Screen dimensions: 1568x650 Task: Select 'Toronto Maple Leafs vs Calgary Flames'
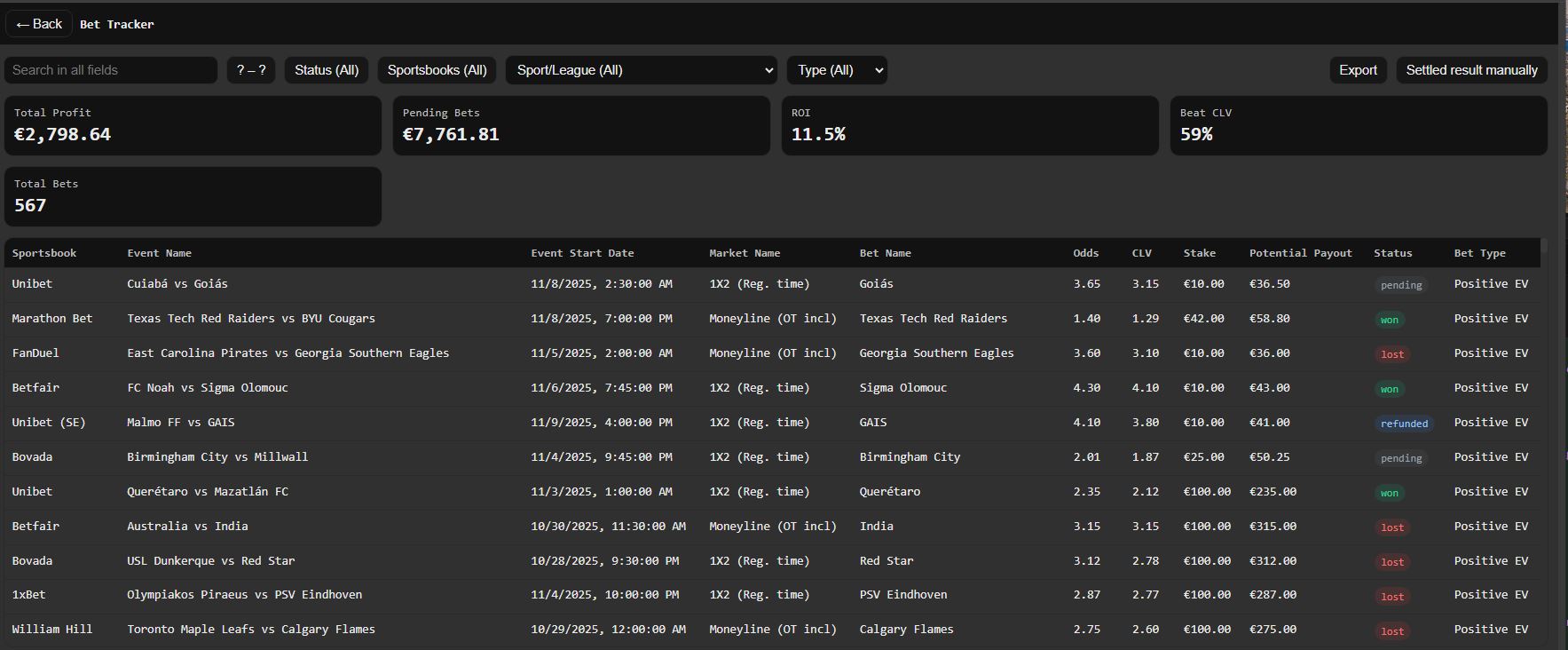251,630
